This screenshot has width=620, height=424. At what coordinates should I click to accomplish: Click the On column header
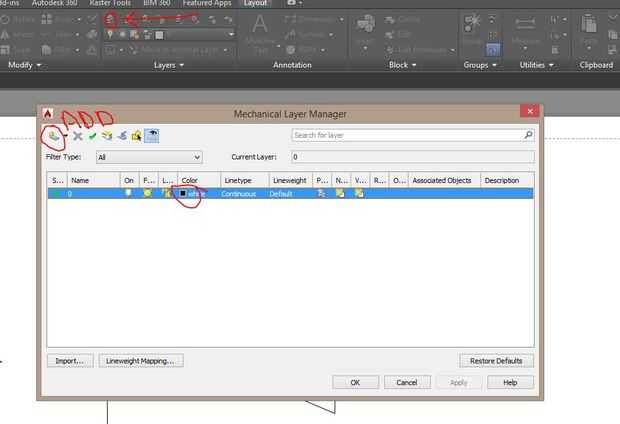point(129,180)
